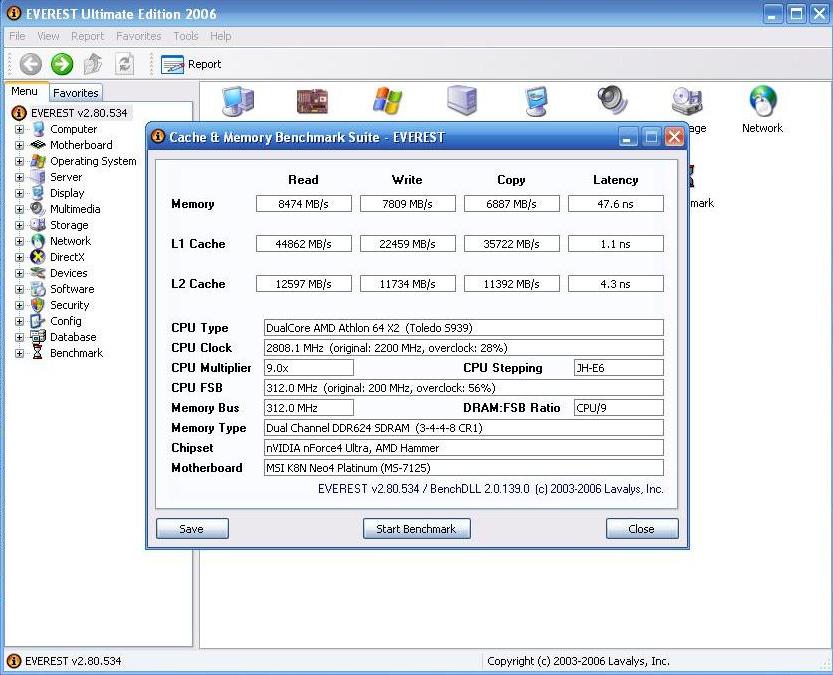
Task: Select EVEREST v2.80.534 root tree item
Action: click(79, 113)
